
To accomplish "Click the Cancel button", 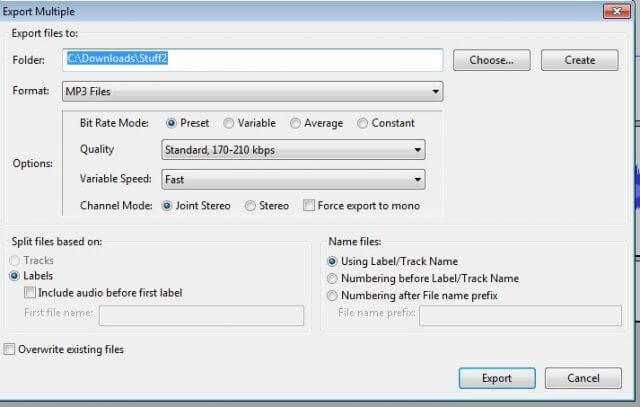I will [583, 378].
